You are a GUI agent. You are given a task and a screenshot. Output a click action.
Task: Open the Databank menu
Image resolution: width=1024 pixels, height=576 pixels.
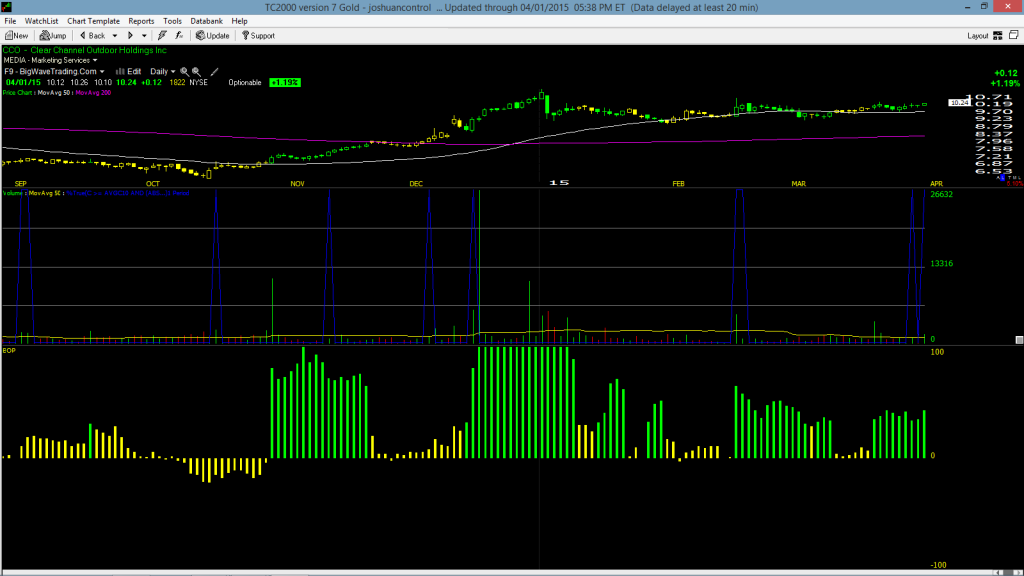coord(206,21)
